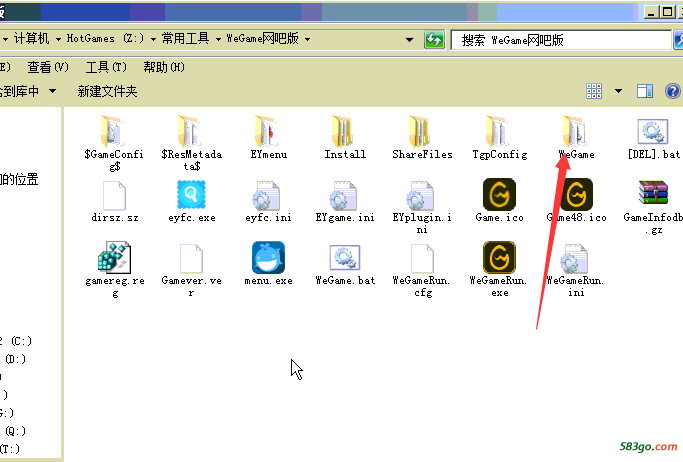Go to 计算机 in the address bar
The image size is (683, 462).
click(31, 39)
